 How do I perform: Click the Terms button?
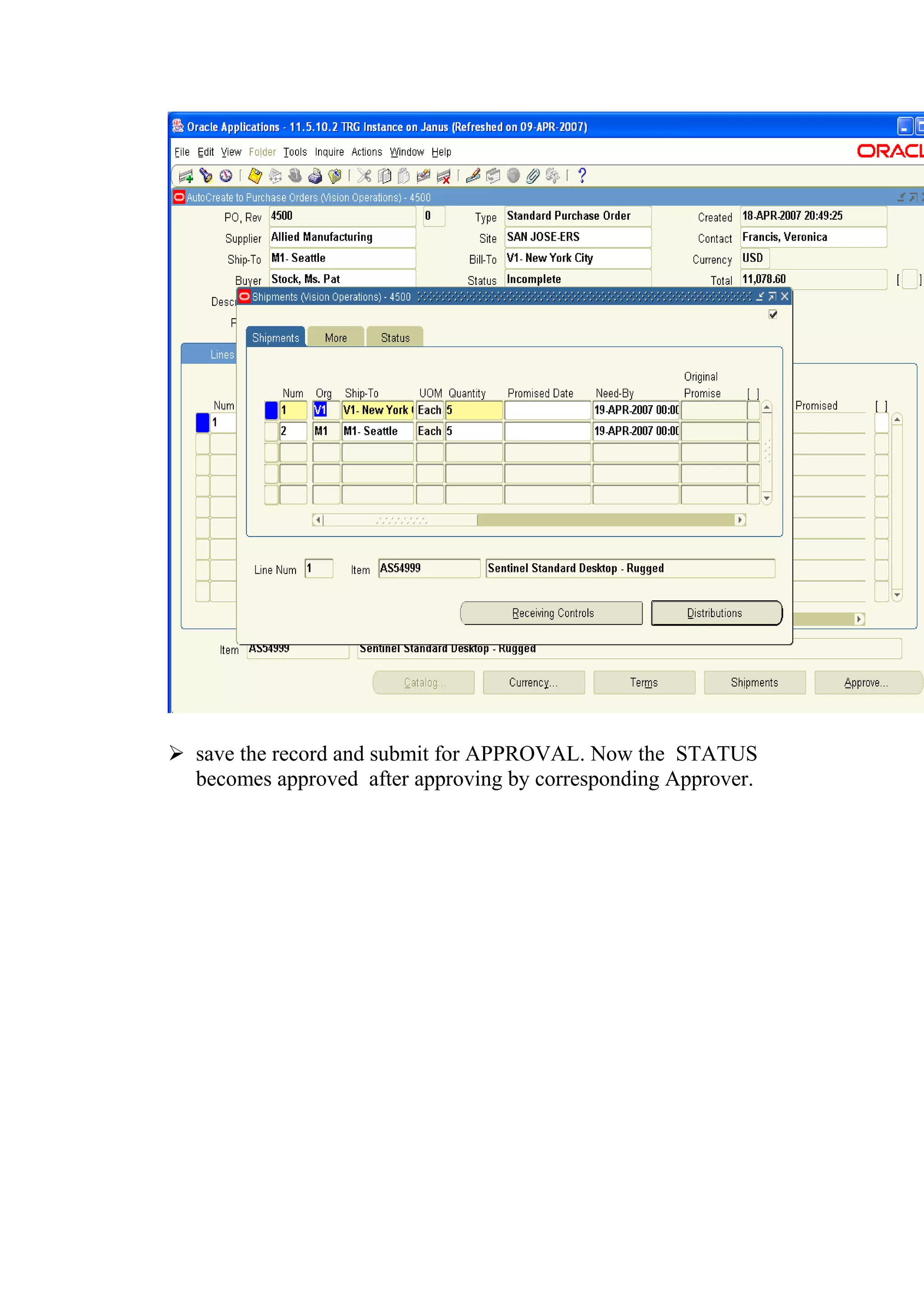pos(644,682)
